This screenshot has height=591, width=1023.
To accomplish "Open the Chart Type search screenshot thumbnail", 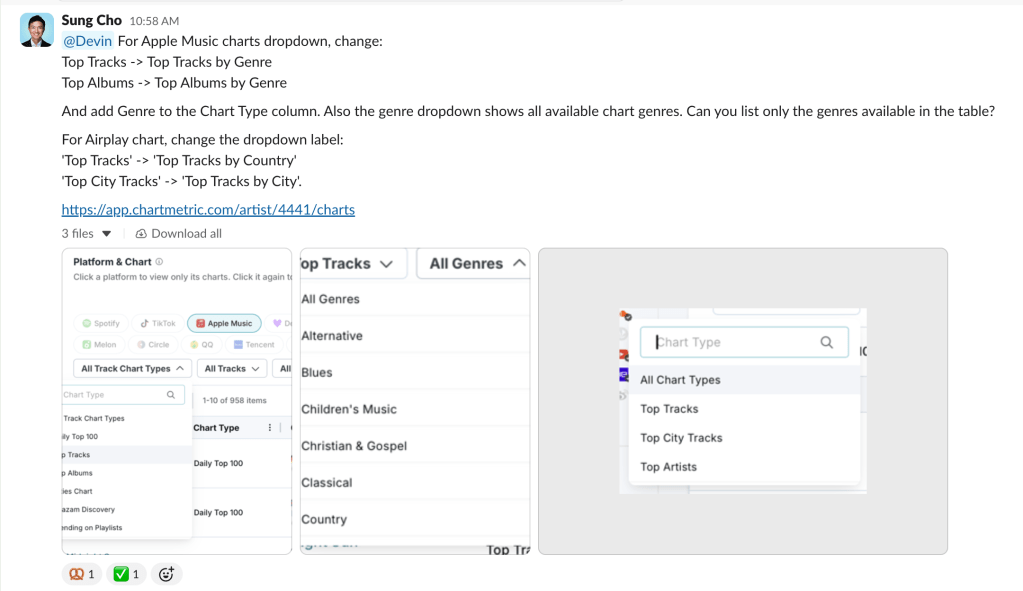I will (742, 401).
